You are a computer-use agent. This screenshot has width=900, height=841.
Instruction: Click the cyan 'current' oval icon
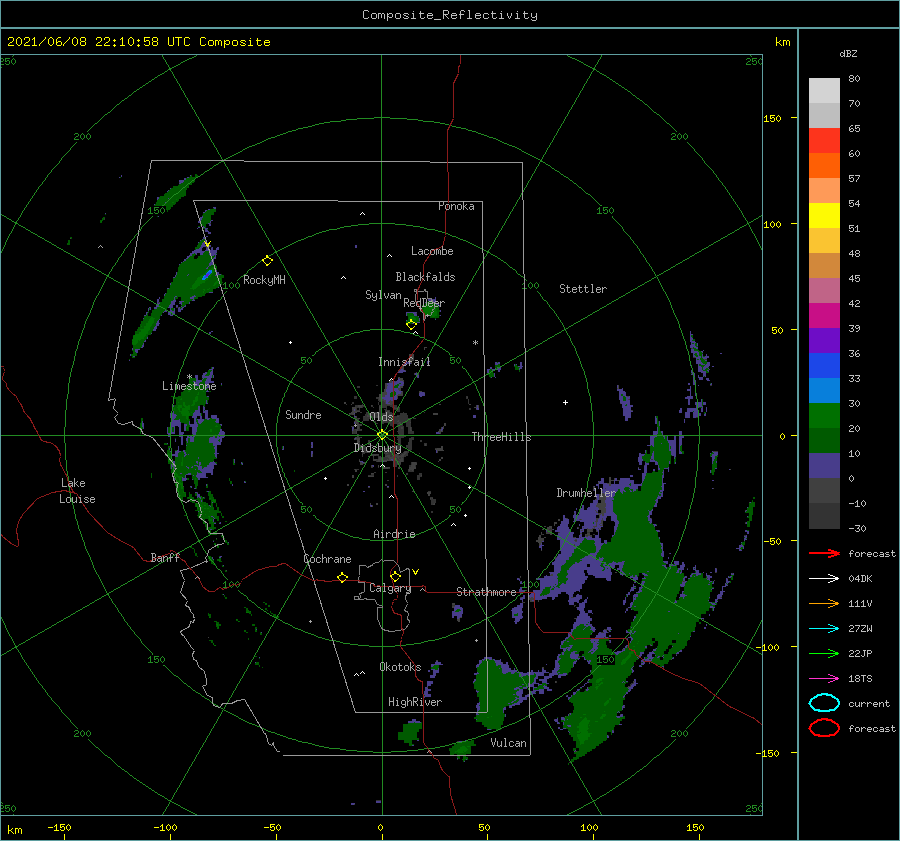(x=824, y=703)
